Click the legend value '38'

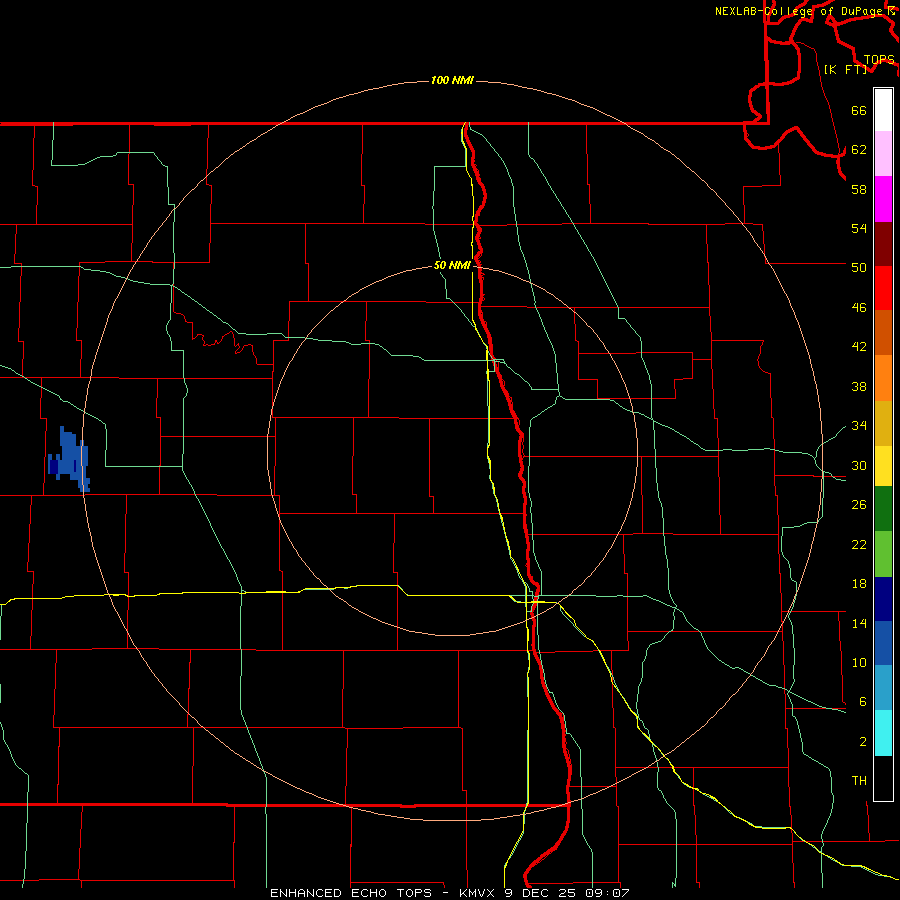[859, 386]
